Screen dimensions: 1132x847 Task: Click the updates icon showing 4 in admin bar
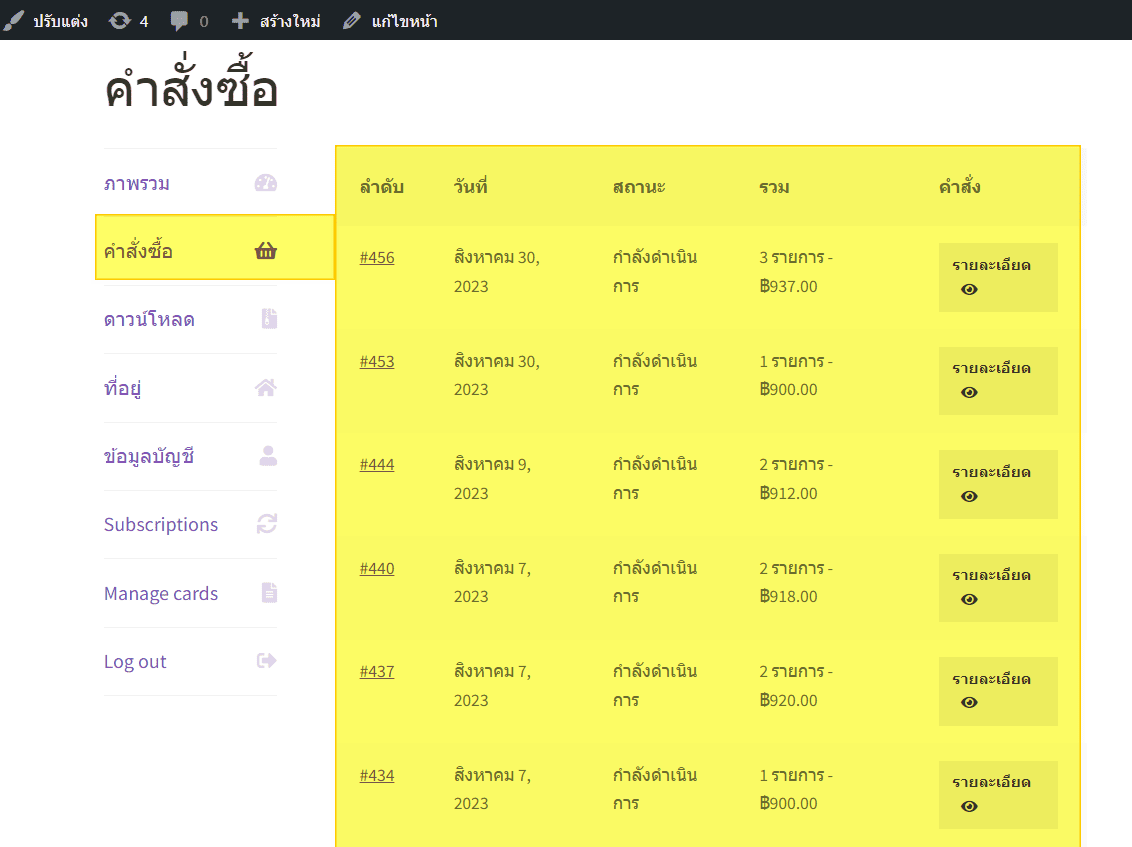click(x=120, y=20)
